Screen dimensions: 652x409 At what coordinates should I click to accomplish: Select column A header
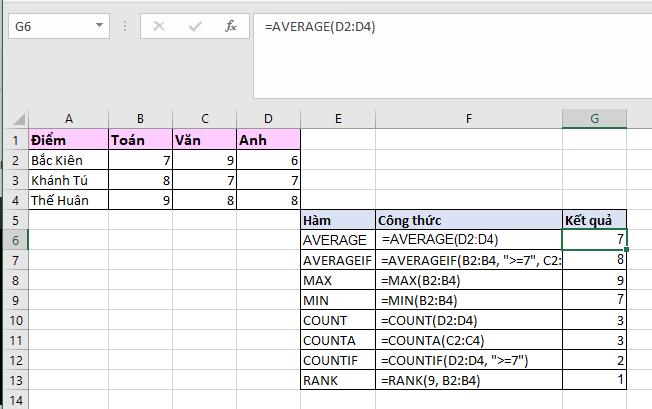point(67,119)
